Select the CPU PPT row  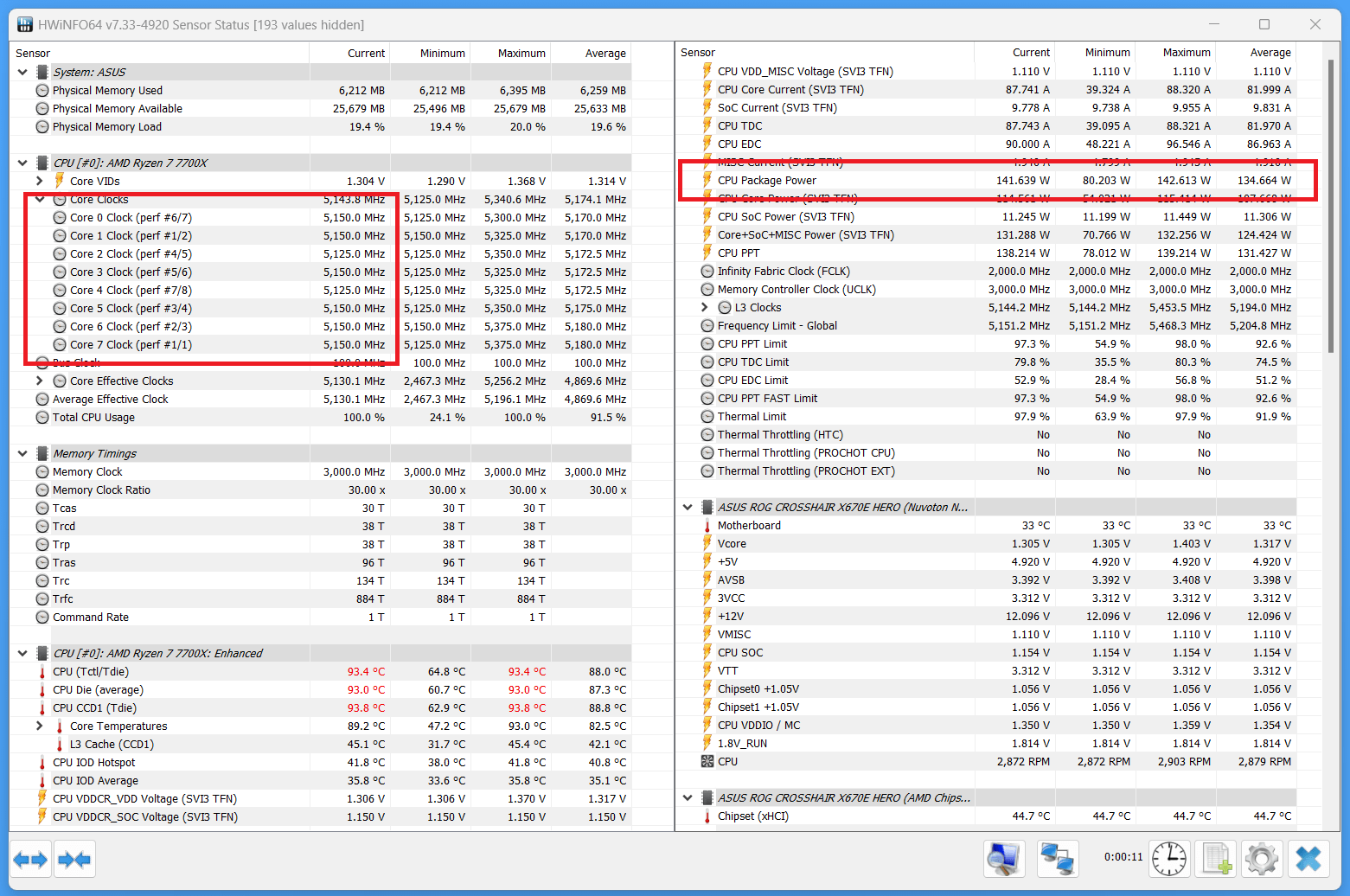pos(986,253)
